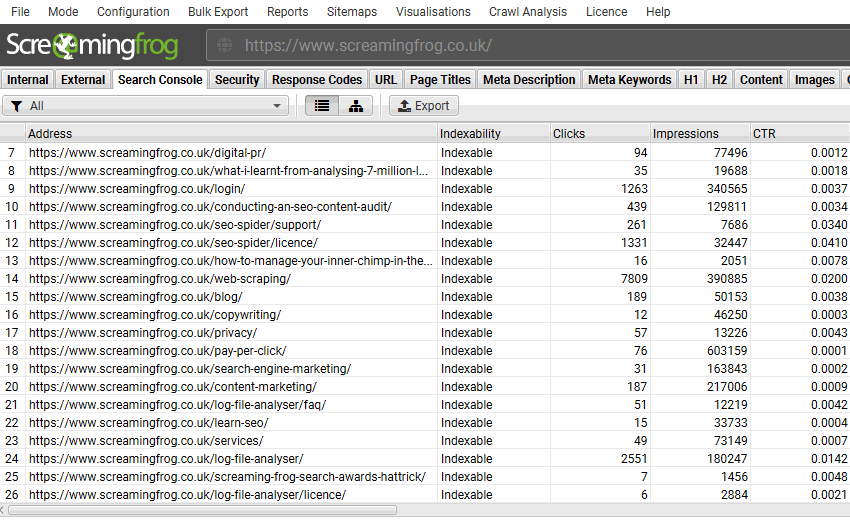Open the Licence menu
Image resolution: width=850 pixels, height=520 pixels.
pyautogui.click(x=607, y=11)
